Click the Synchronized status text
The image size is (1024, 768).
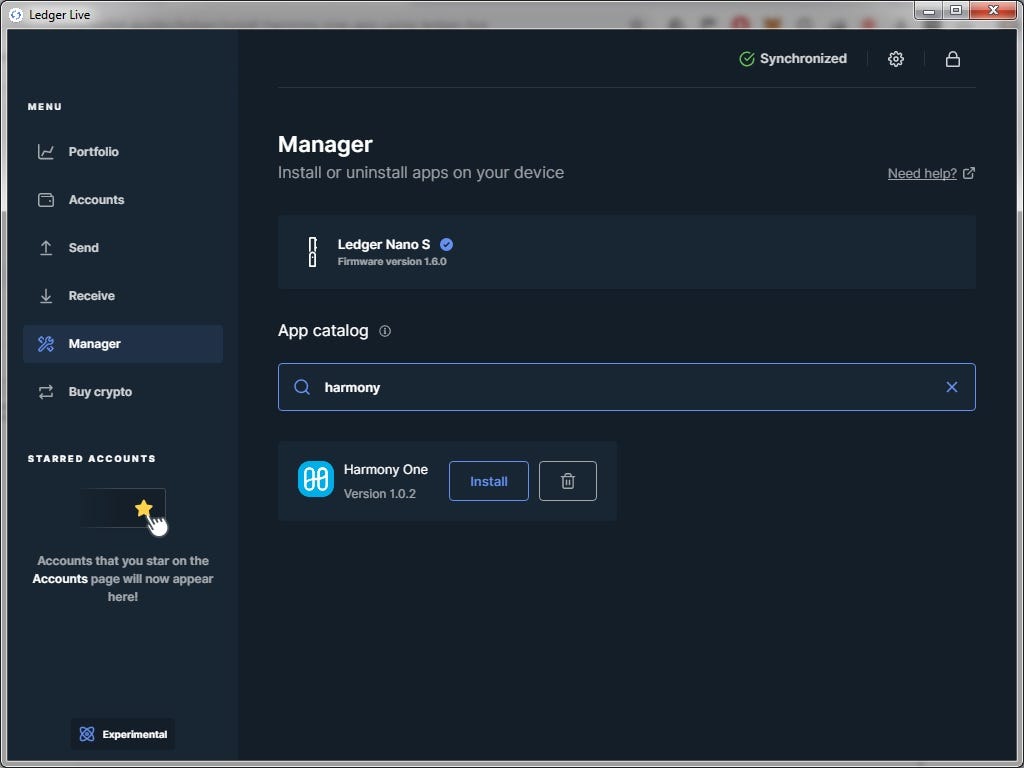(x=803, y=59)
